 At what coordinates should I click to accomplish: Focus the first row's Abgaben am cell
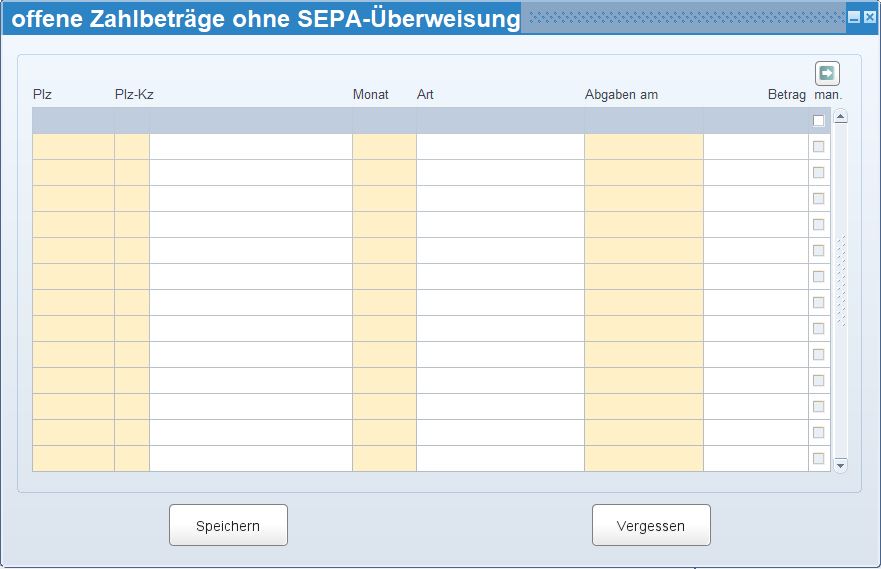pos(644,147)
